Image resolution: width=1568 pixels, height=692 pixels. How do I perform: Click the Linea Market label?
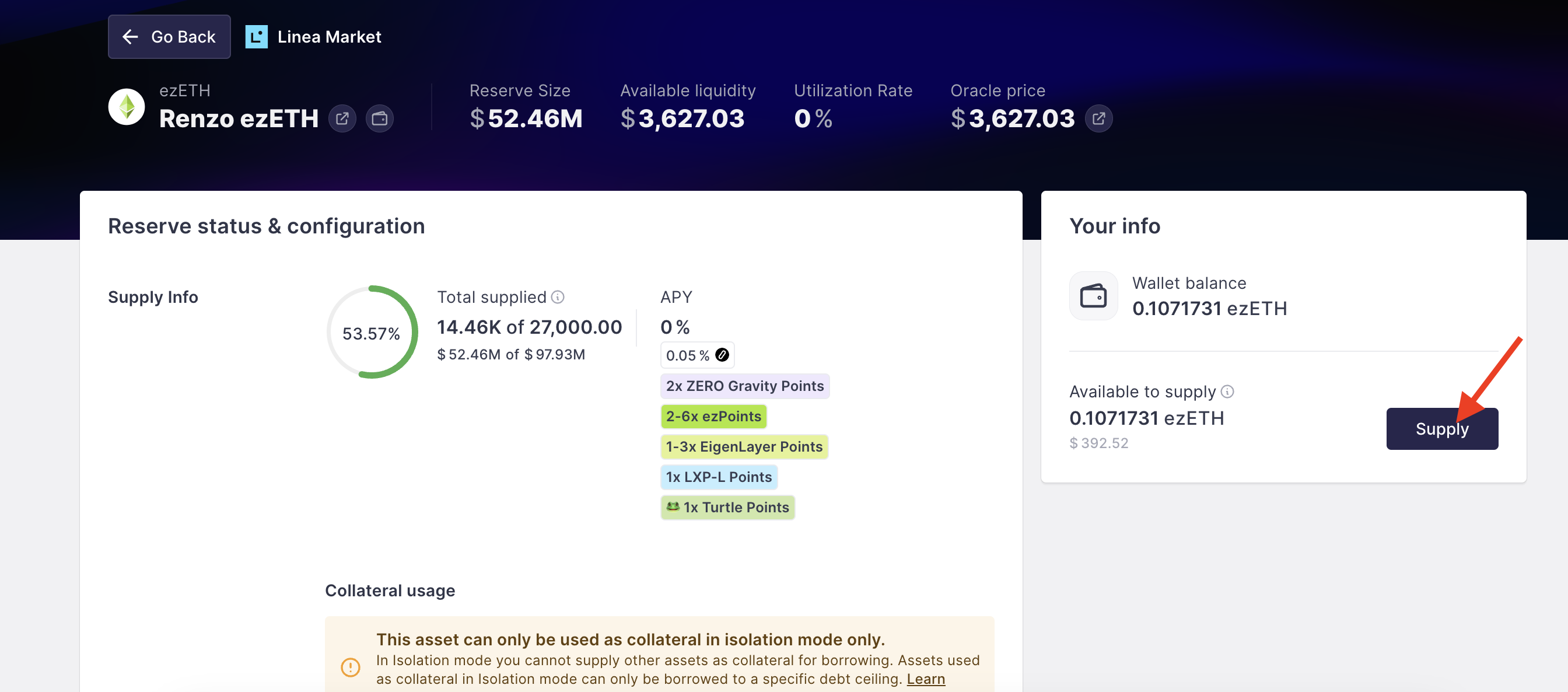coord(330,37)
